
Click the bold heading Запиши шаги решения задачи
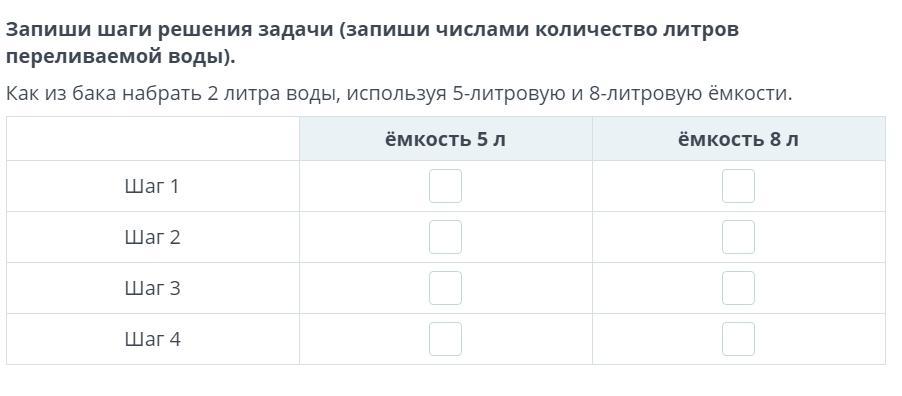click(169, 29)
